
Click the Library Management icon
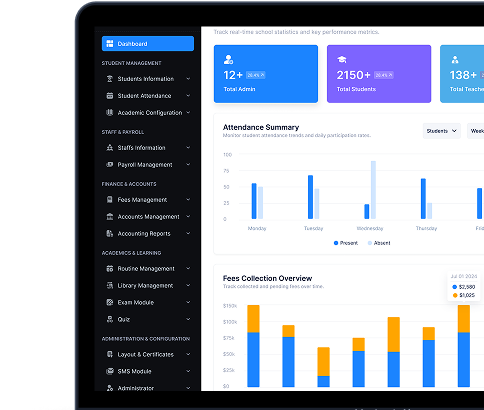tap(110, 285)
